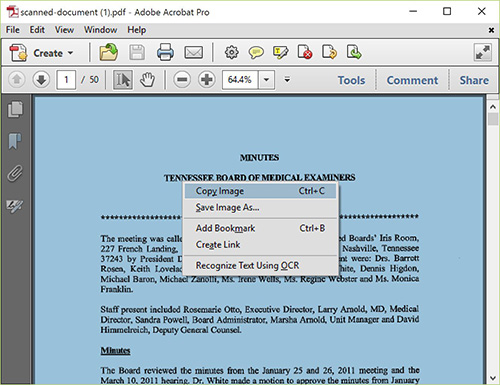Click the 64.4% zoom value field

pos(240,80)
